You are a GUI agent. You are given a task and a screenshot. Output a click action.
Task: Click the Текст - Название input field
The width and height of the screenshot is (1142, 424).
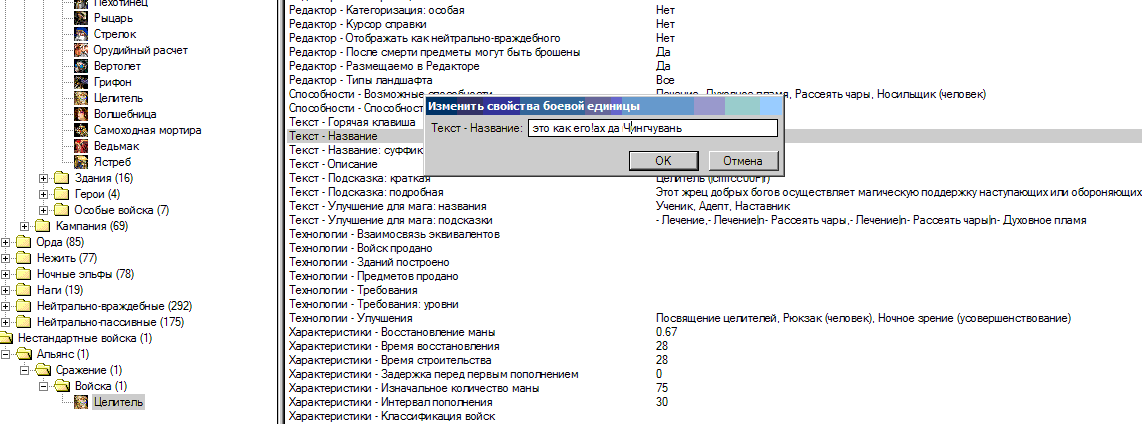pos(652,128)
